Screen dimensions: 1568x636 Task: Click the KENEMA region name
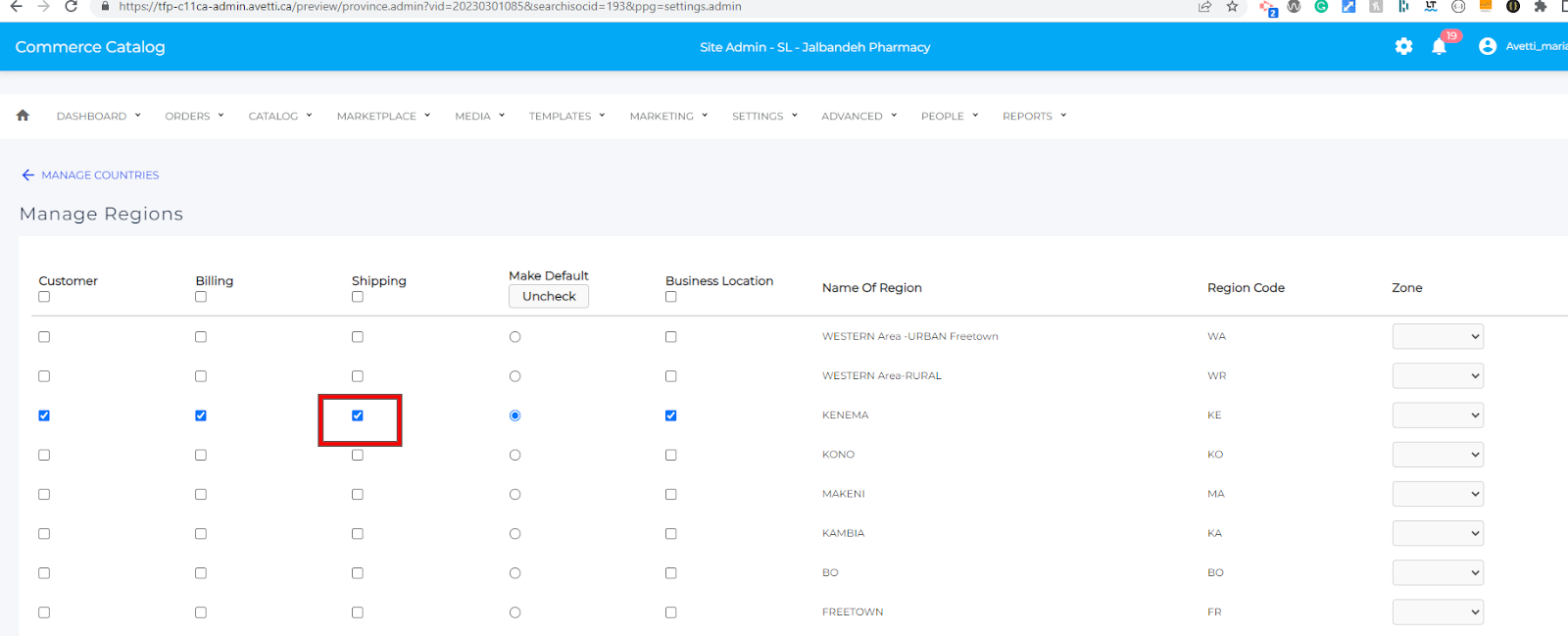point(845,416)
